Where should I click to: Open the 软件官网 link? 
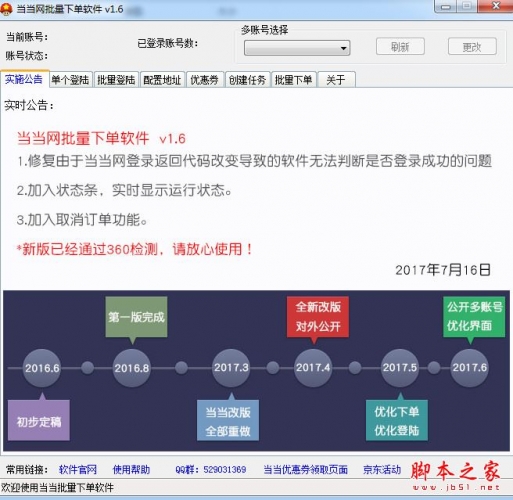tap(78, 470)
